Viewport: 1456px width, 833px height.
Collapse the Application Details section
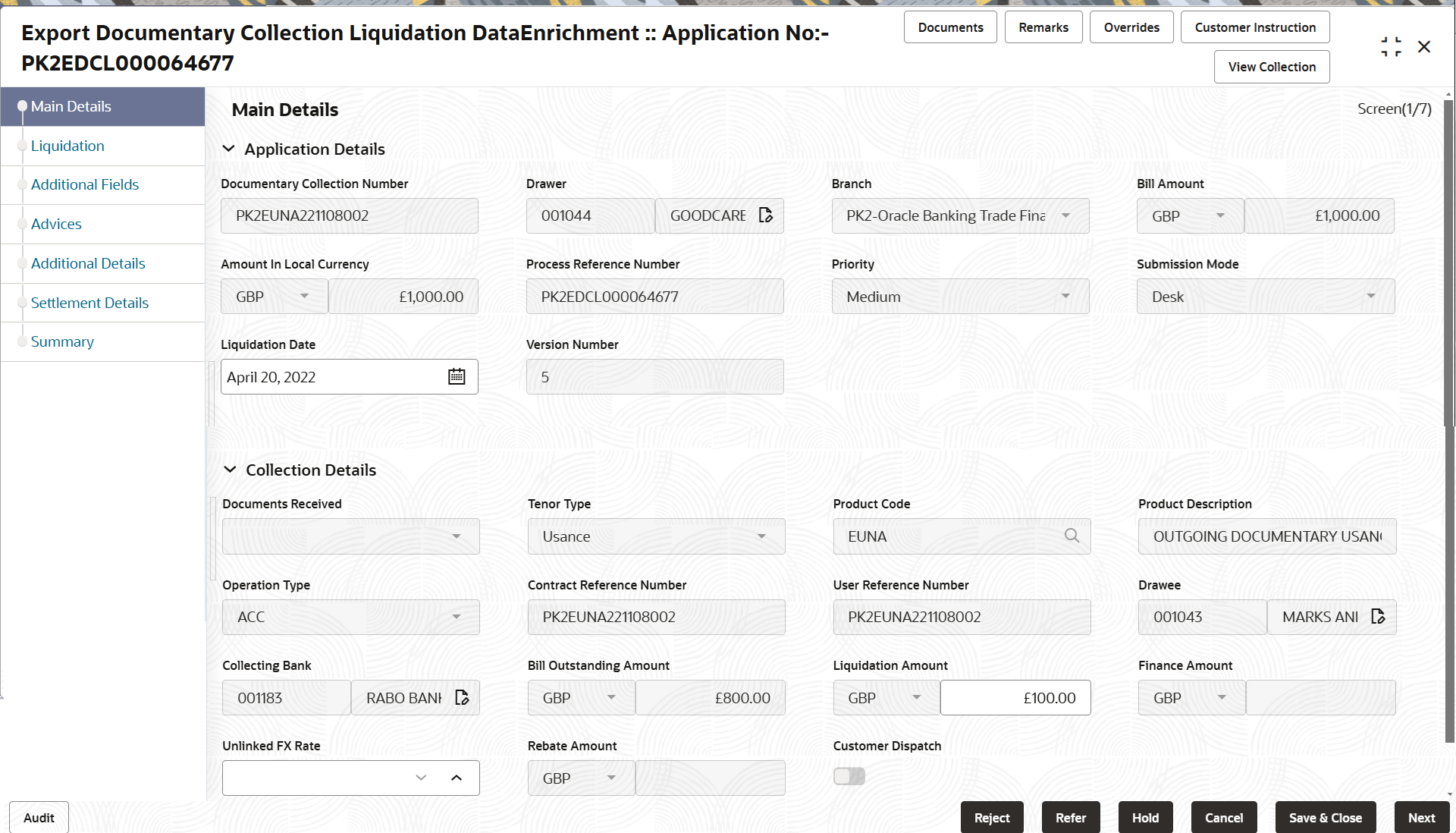coord(228,149)
